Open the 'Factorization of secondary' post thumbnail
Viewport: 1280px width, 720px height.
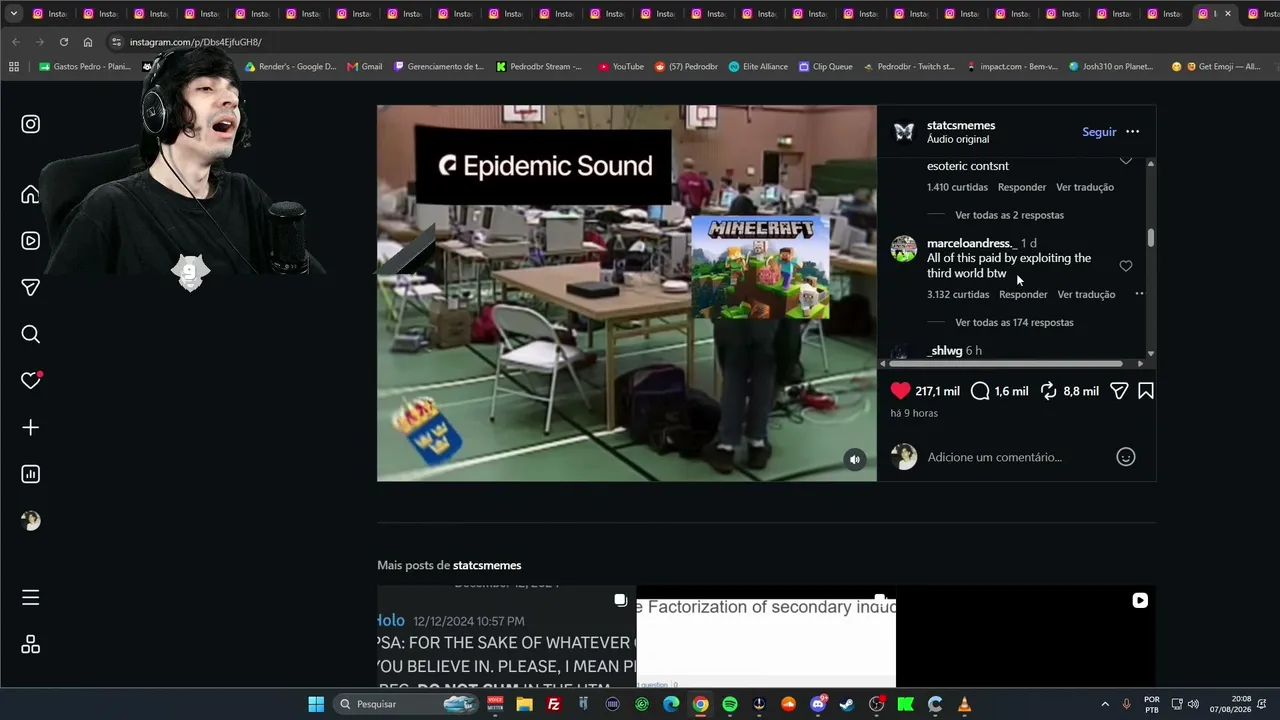(766, 636)
